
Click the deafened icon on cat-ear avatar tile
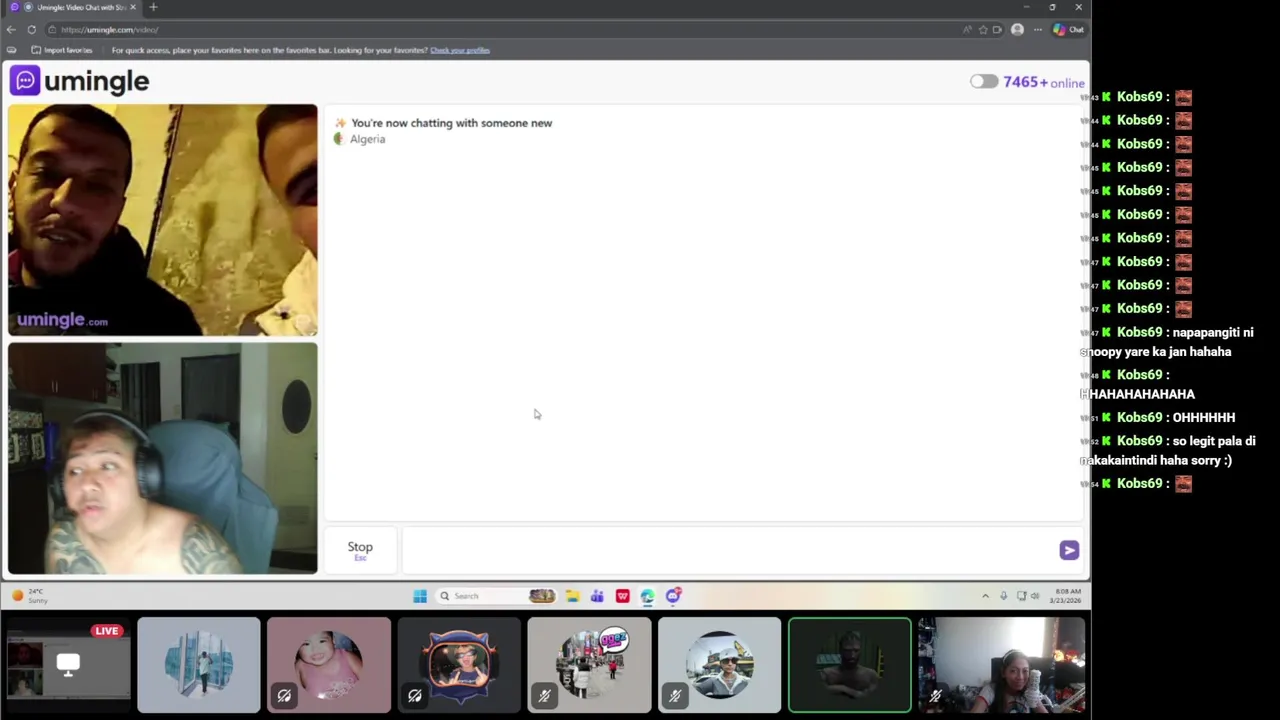tap(414, 696)
